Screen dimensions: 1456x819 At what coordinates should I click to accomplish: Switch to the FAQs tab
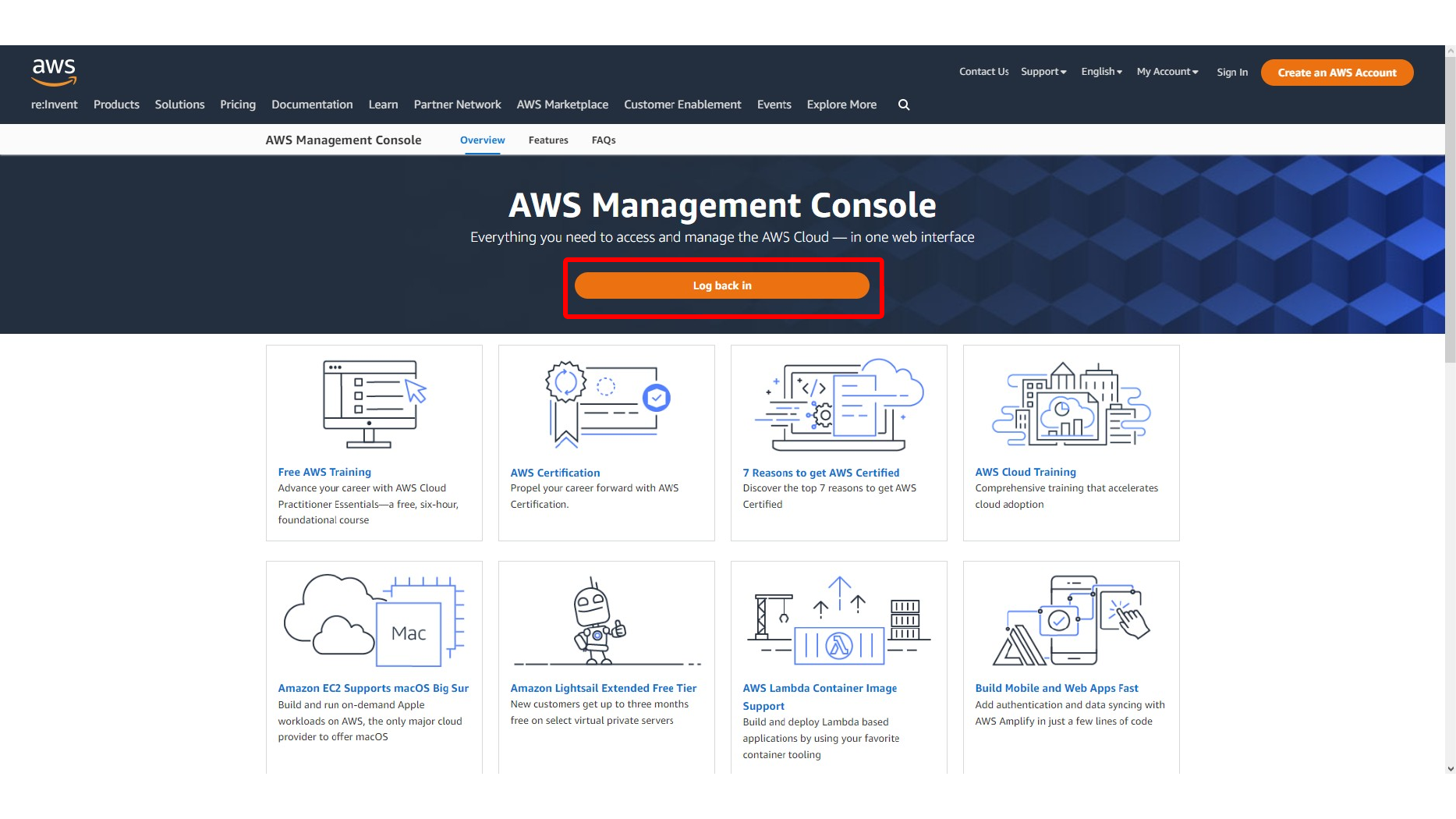(604, 140)
